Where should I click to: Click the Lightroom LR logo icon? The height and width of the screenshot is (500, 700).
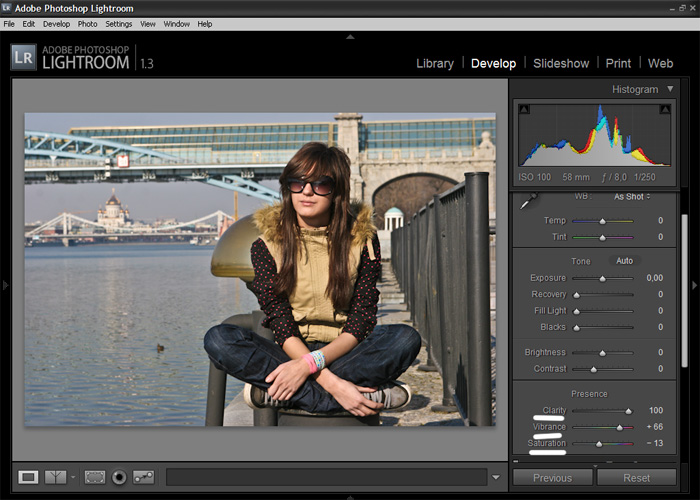(x=24, y=57)
